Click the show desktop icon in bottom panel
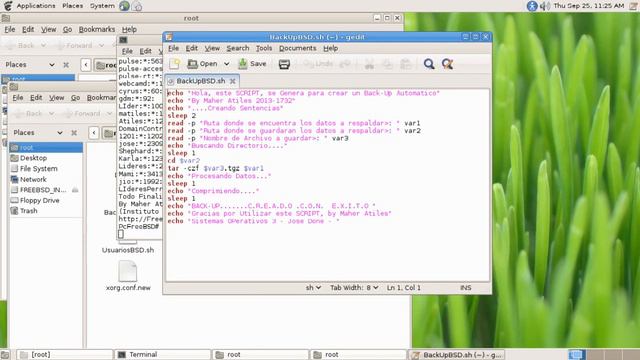This screenshot has height=360, width=640. tap(5, 355)
